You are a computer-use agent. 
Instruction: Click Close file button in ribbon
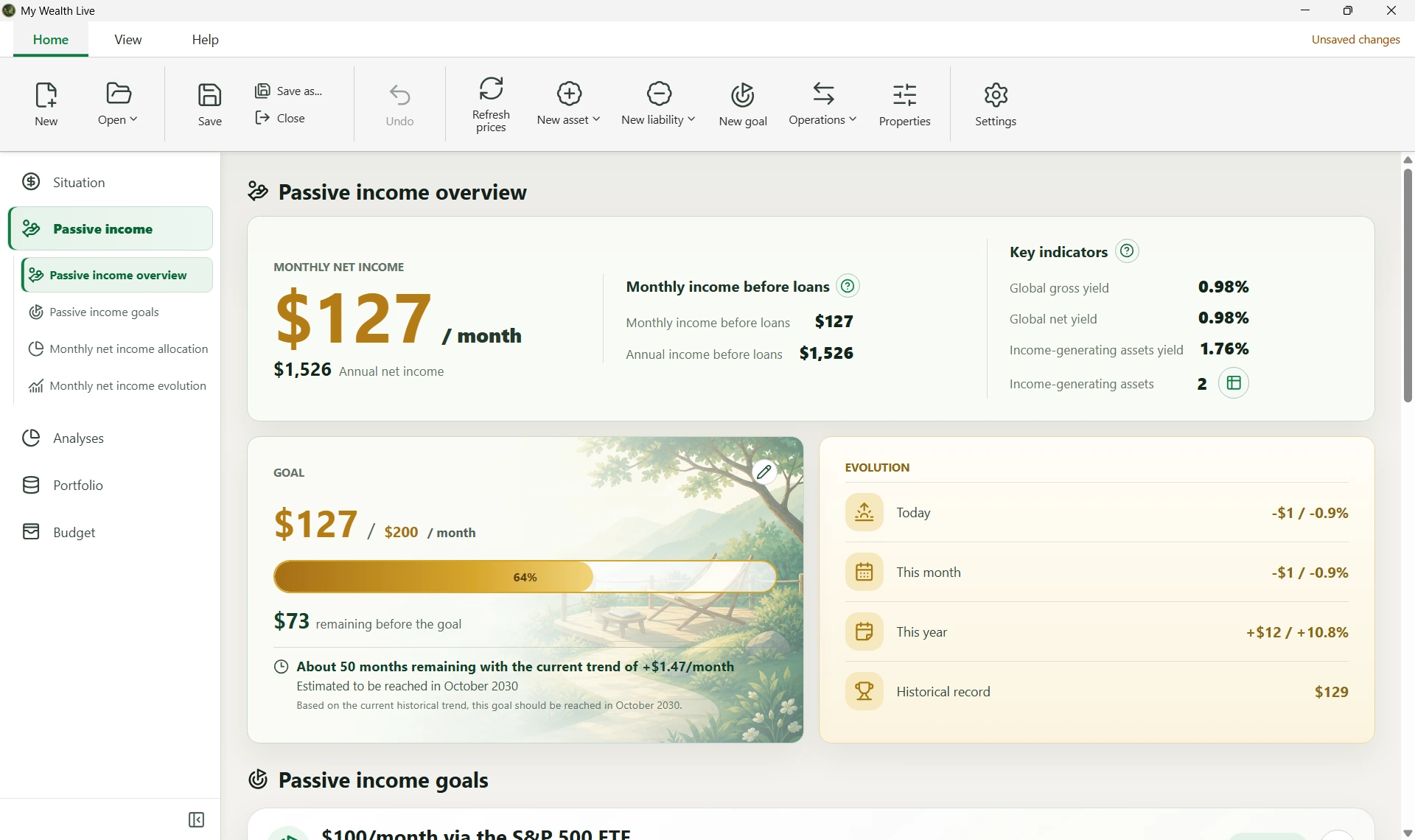pos(280,118)
